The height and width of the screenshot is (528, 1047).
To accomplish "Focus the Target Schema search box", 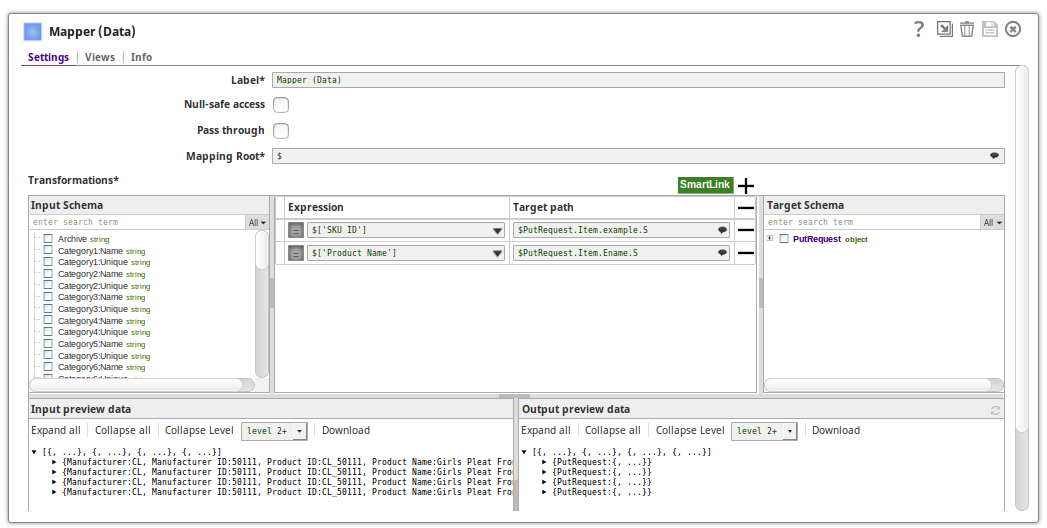I will (872, 222).
